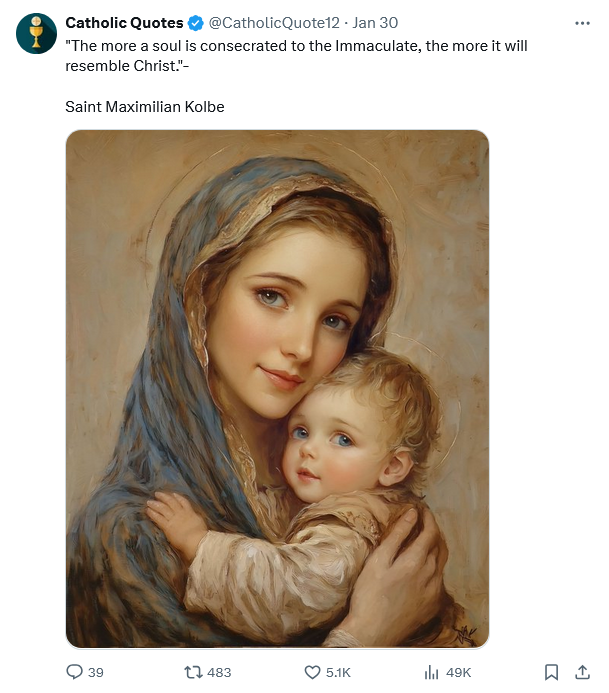
Task: Click the artist signature on the painting
Action: point(464,632)
